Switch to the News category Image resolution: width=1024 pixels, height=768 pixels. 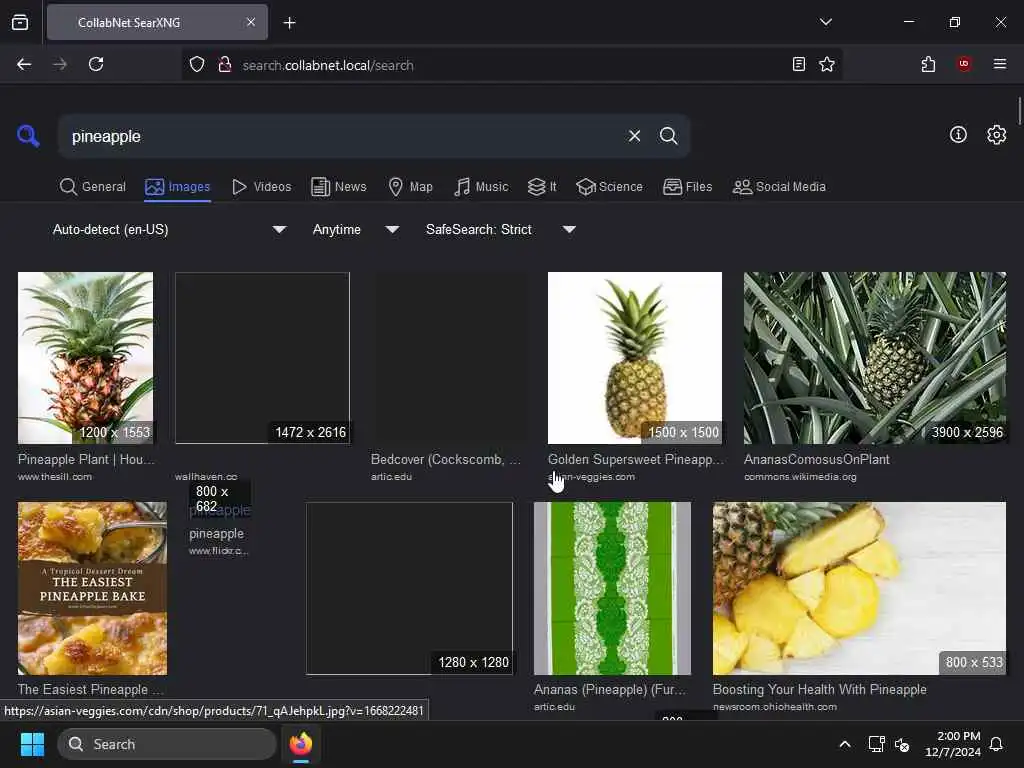pyautogui.click(x=339, y=187)
